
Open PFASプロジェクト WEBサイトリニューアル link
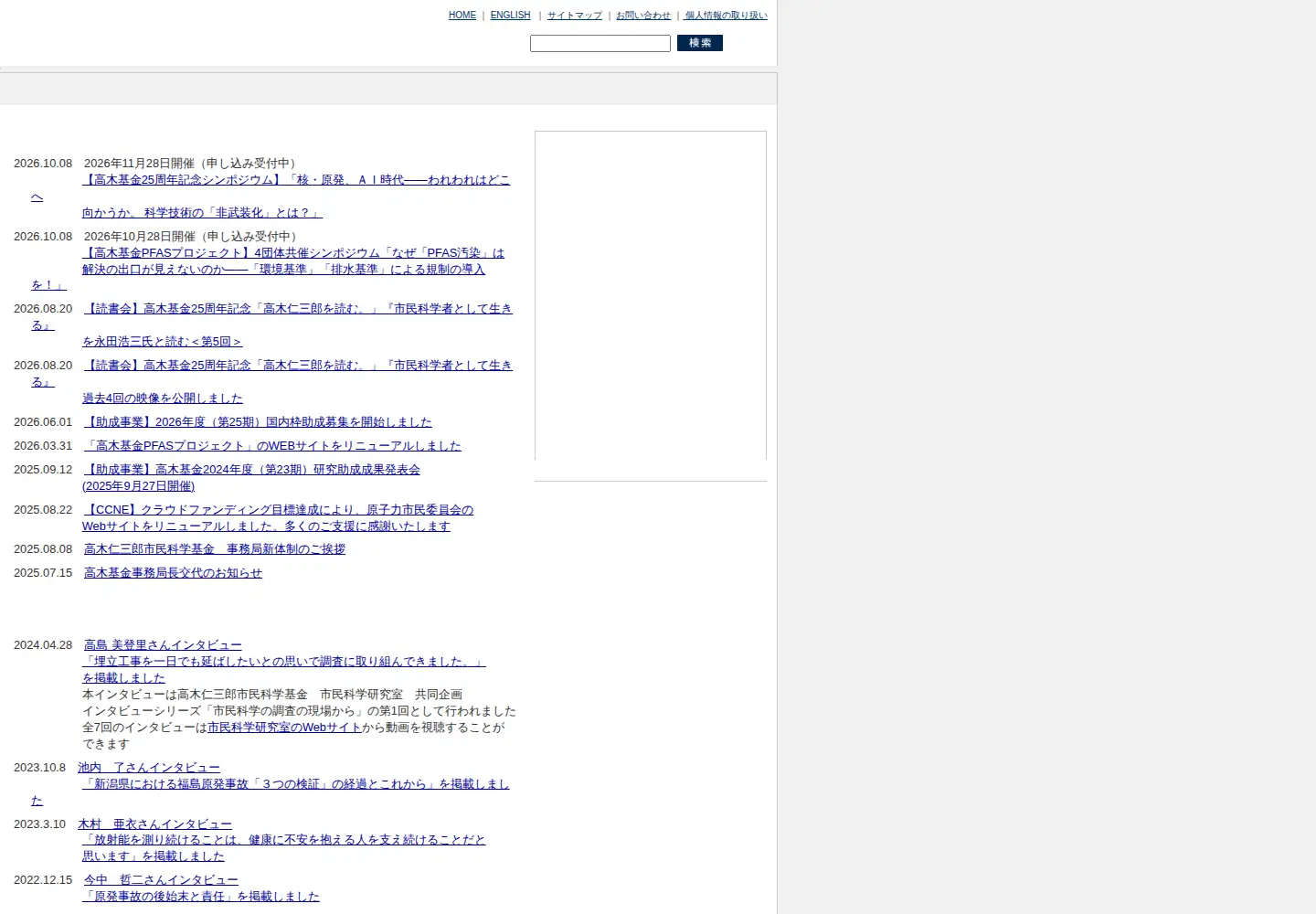coord(272,446)
